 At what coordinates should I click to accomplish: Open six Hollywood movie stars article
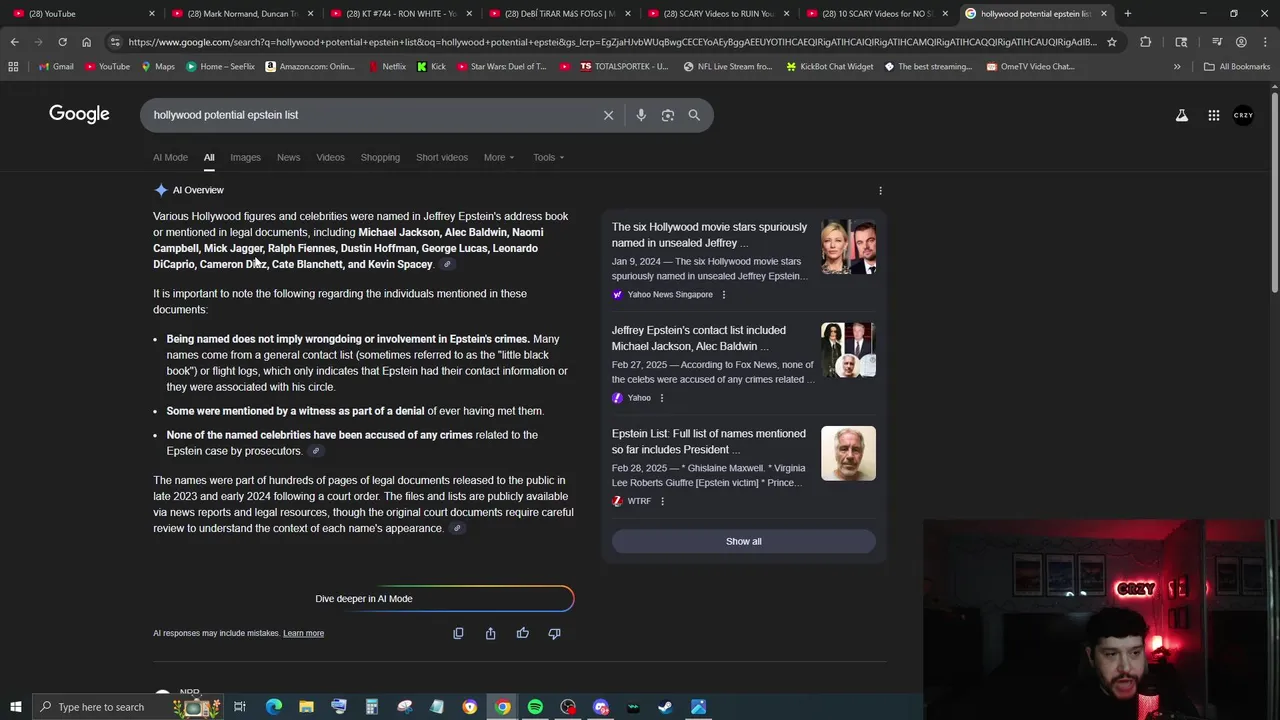click(709, 235)
